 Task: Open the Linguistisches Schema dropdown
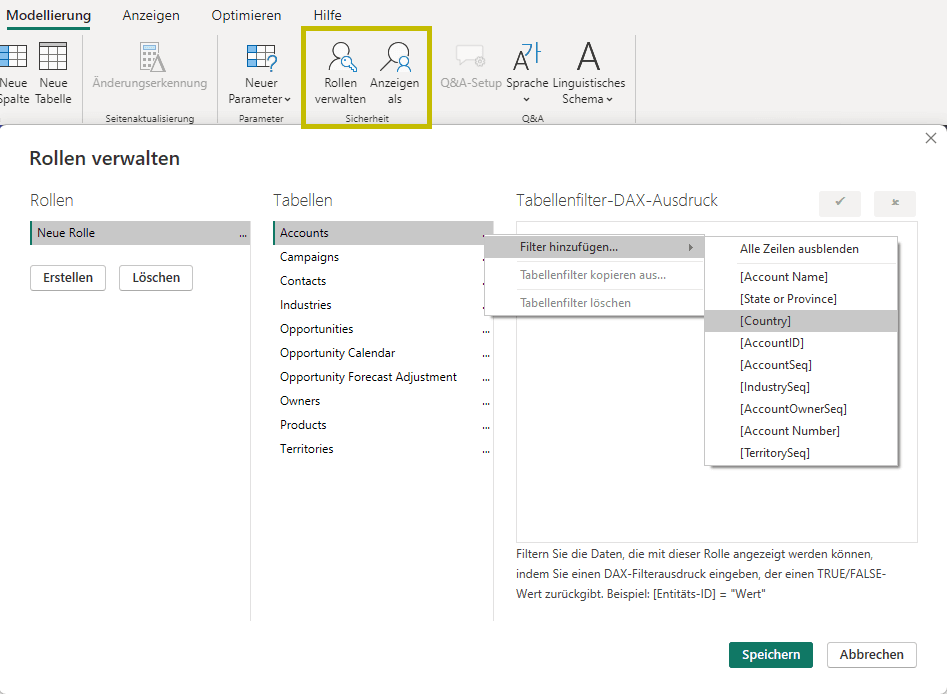click(588, 72)
